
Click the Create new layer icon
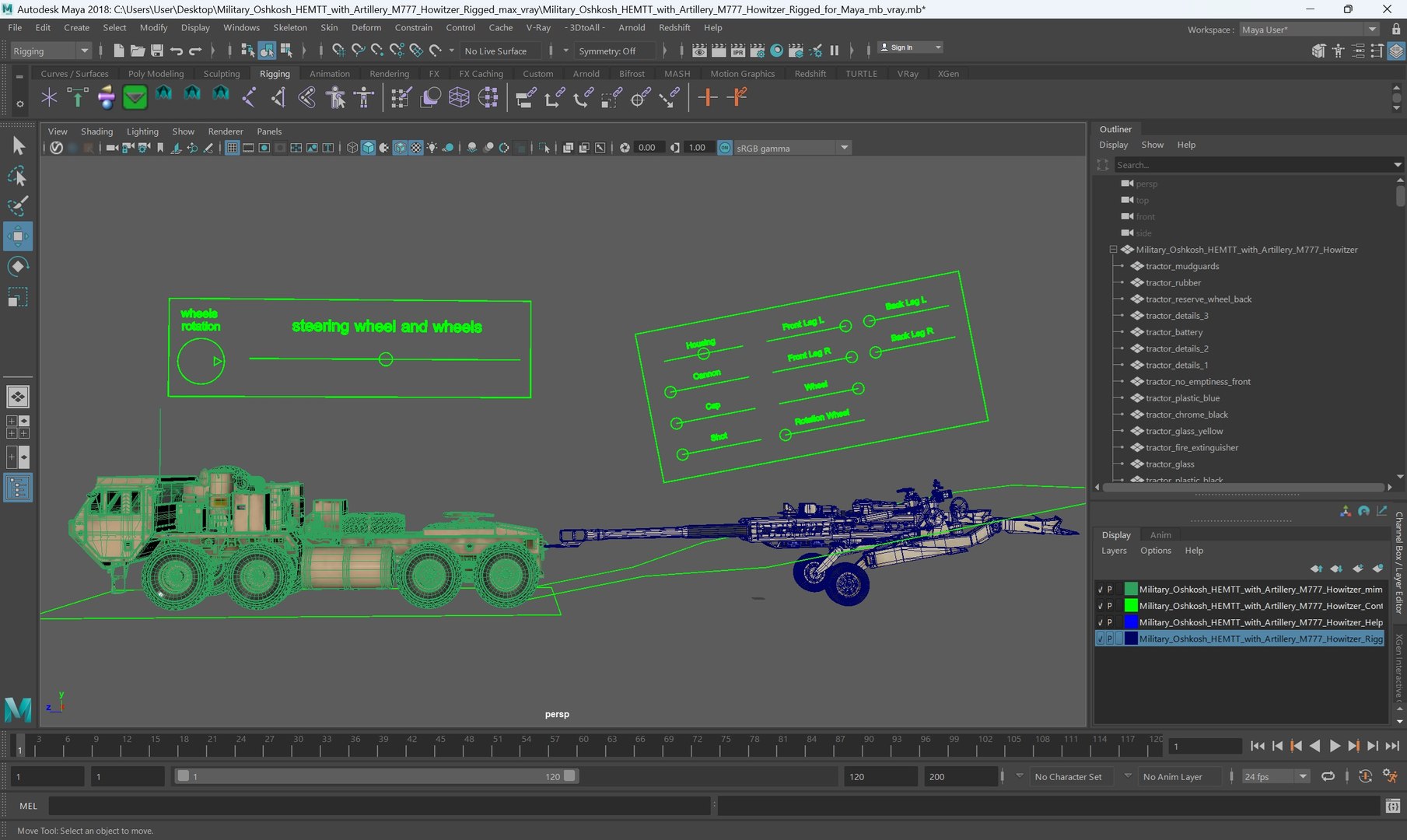1356,569
